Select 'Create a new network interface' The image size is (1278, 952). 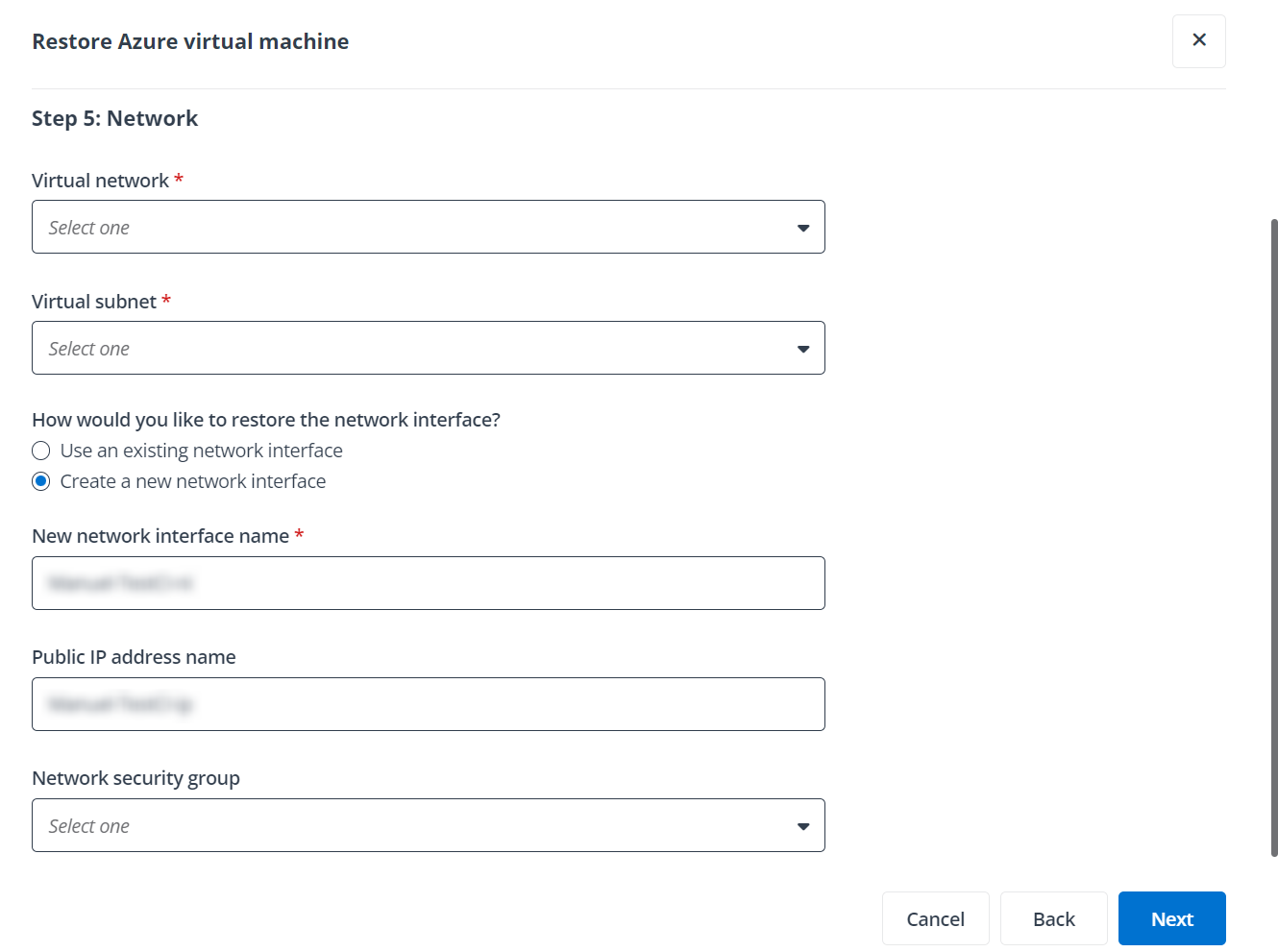pyautogui.click(x=40, y=480)
